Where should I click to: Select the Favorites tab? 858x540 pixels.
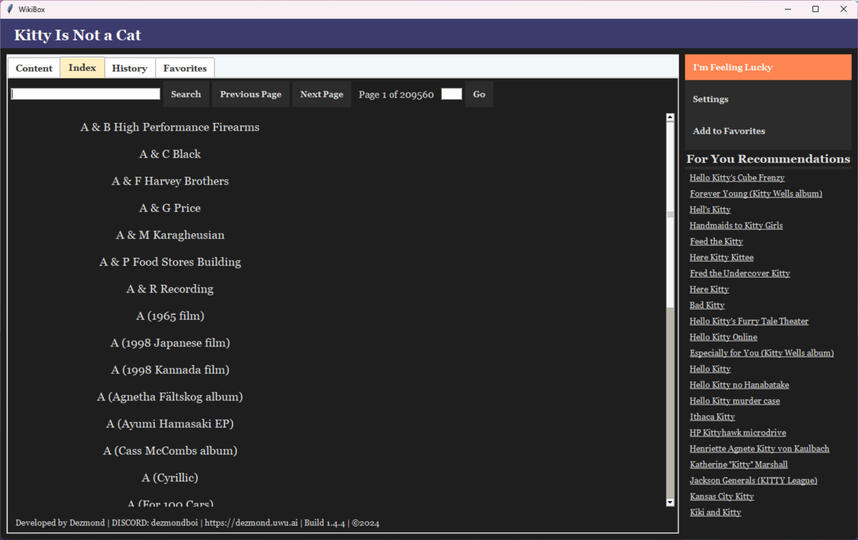(x=185, y=68)
